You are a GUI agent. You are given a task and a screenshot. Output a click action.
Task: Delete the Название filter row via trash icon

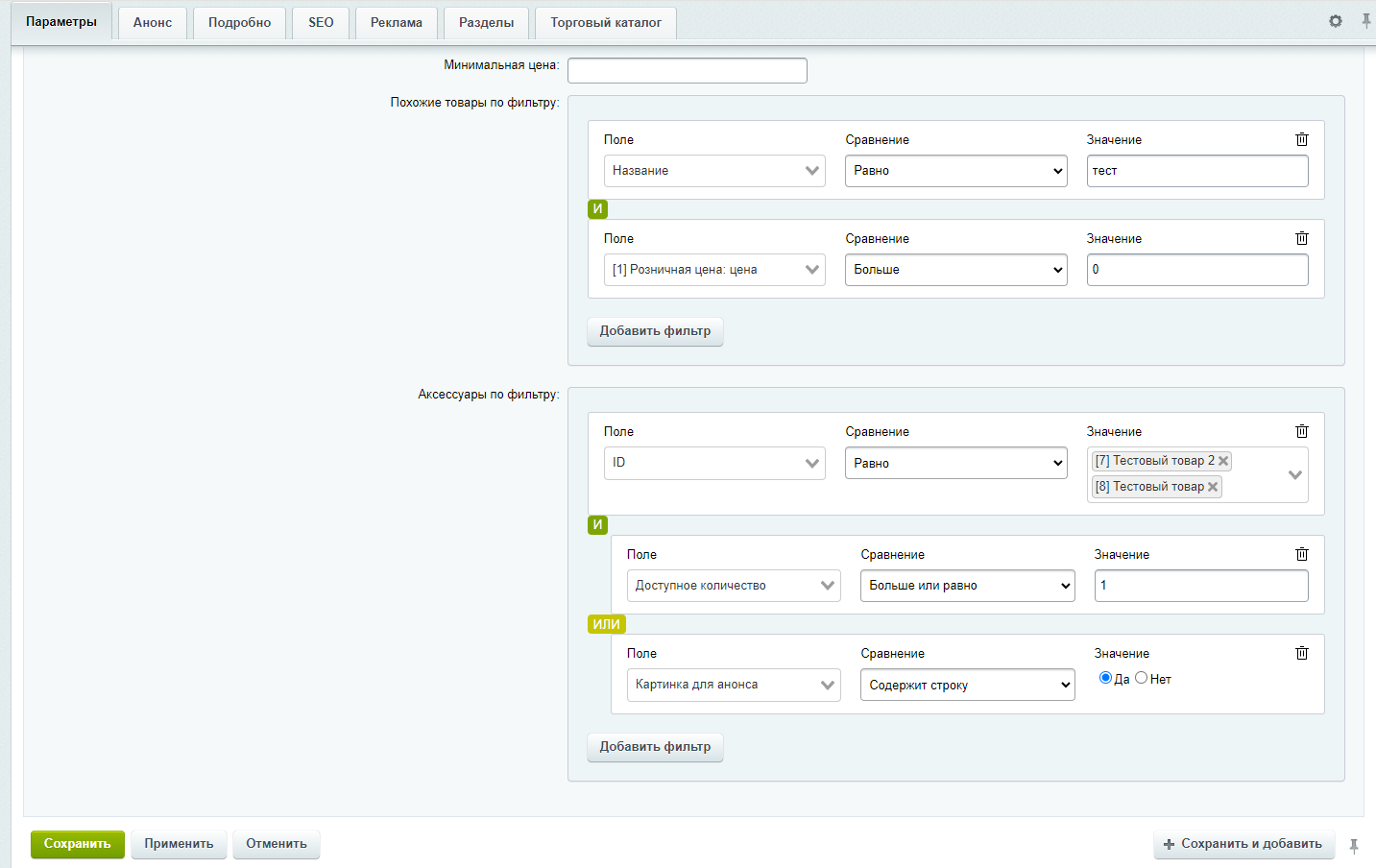(1302, 139)
